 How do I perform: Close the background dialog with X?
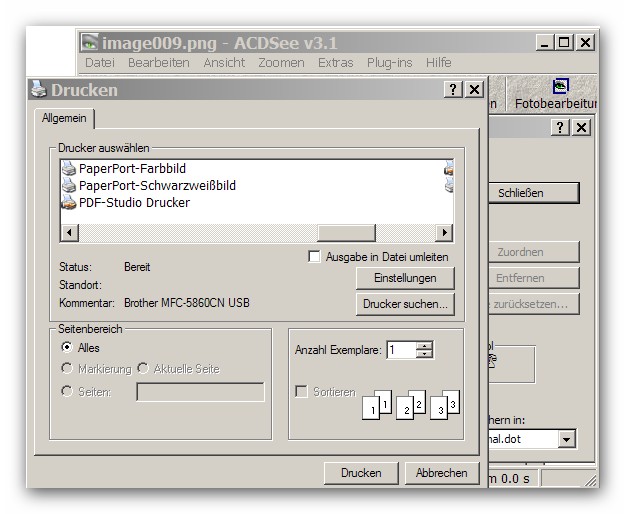coord(581,127)
